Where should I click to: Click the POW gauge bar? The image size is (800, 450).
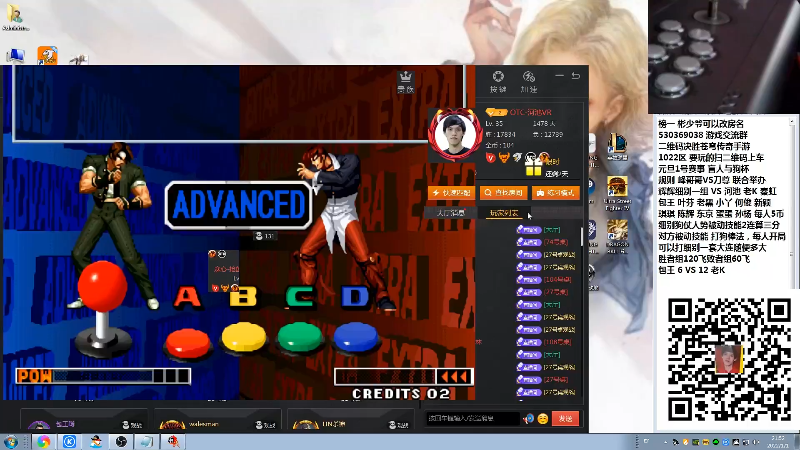(103, 376)
